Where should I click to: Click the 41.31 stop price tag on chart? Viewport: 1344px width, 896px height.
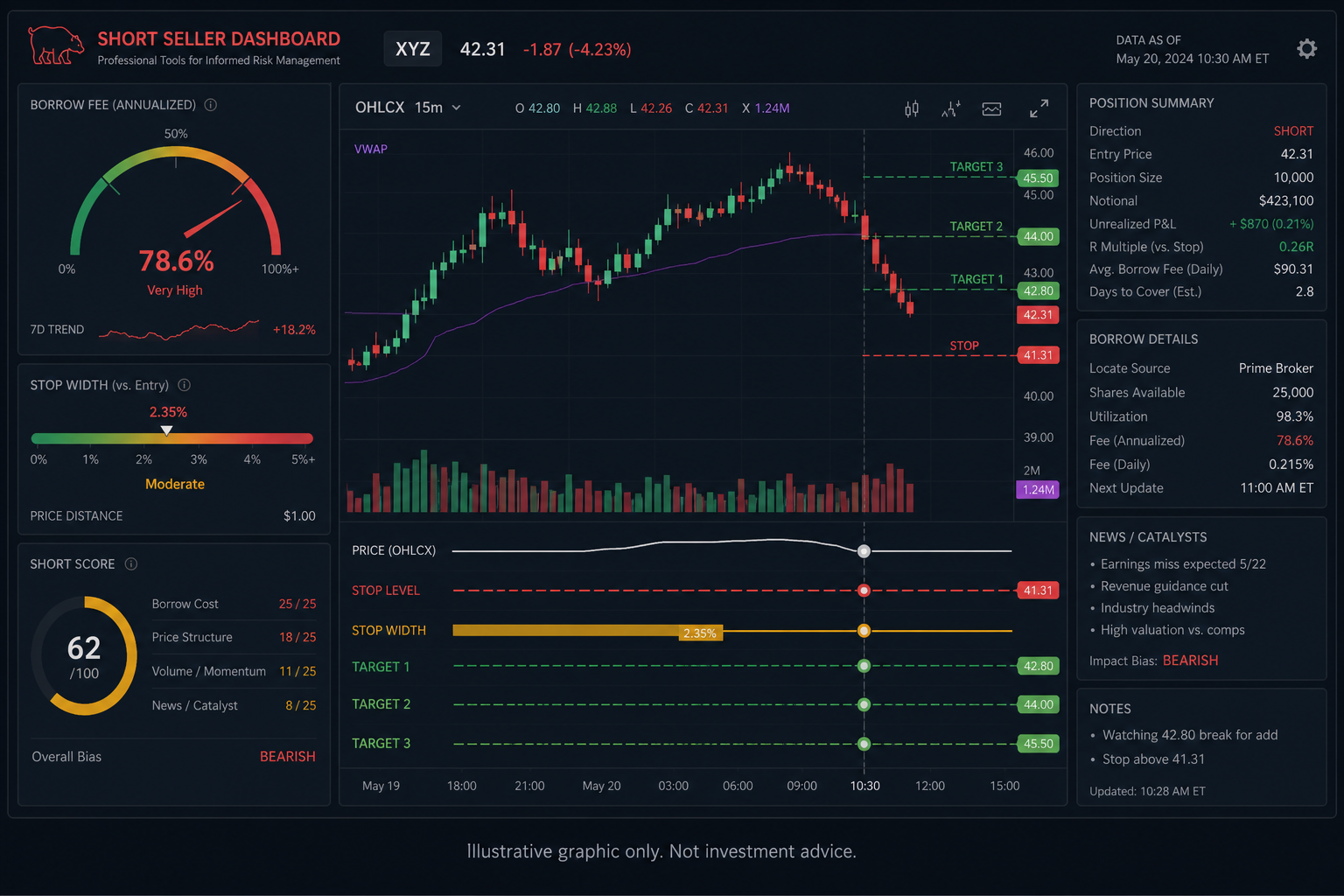(x=1038, y=354)
